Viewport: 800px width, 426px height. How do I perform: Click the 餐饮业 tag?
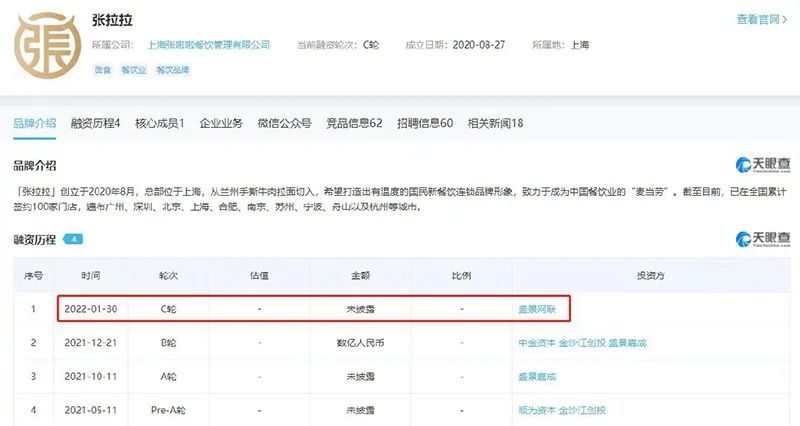point(134,70)
